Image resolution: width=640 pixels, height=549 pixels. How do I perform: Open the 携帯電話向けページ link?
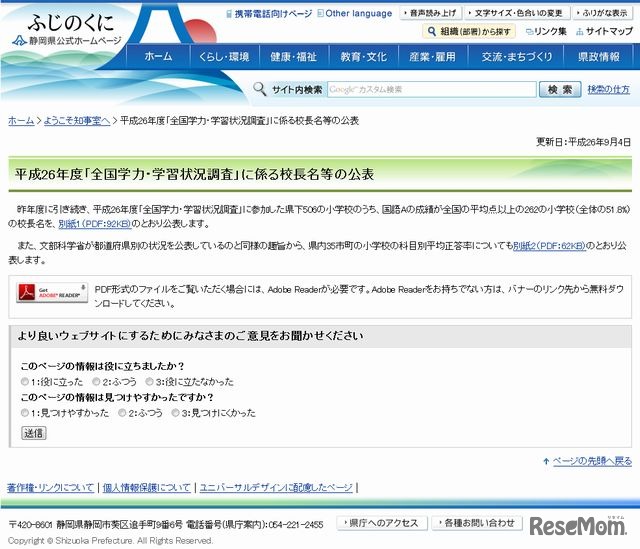tap(269, 13)
